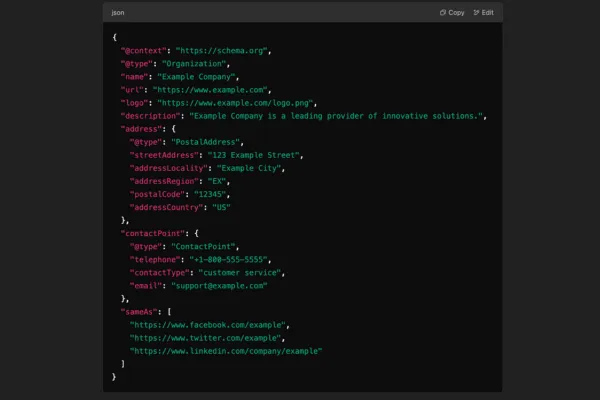Click the "sameAs" key name
The height and width of the screenshot is (400, 600).
click(x=138, y=312)
